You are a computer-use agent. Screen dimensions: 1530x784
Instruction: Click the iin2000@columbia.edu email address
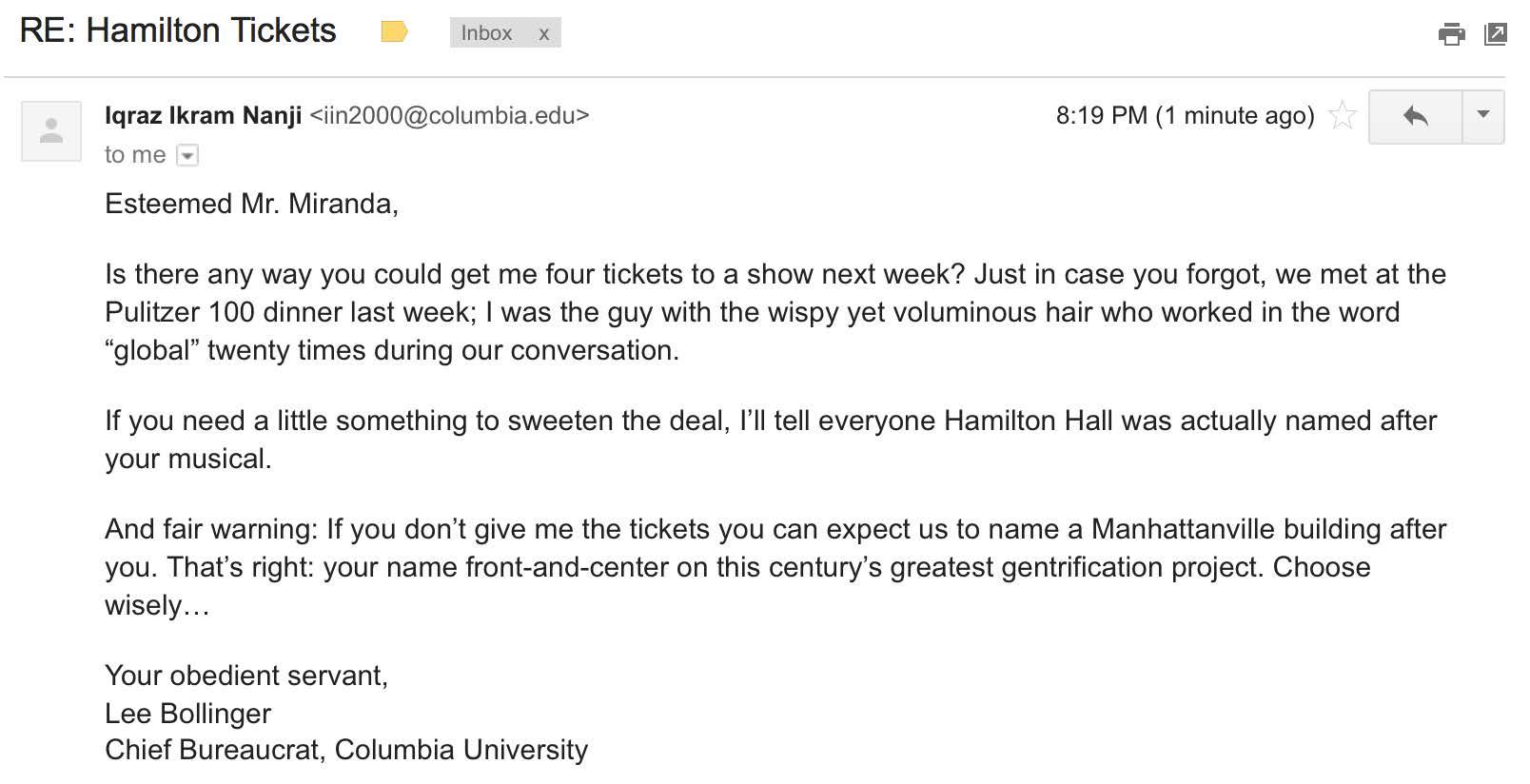click(449, 116)
